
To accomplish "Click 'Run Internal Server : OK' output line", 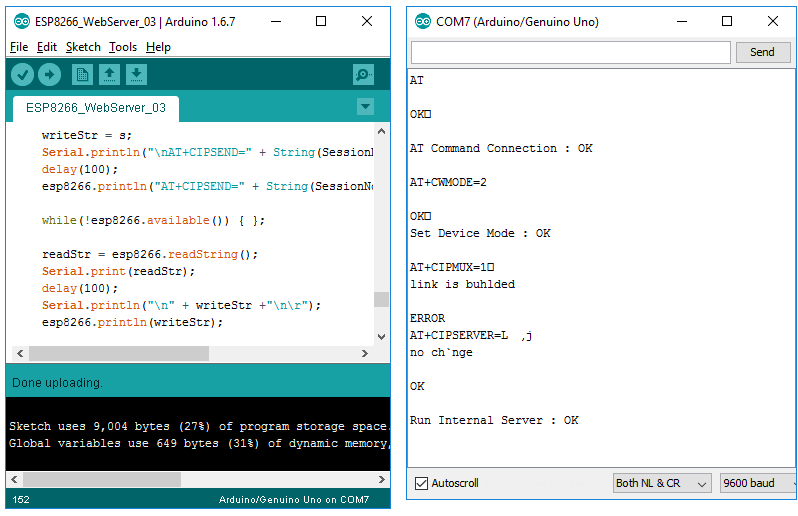I will pyautogui.click(x=494, y=420).
